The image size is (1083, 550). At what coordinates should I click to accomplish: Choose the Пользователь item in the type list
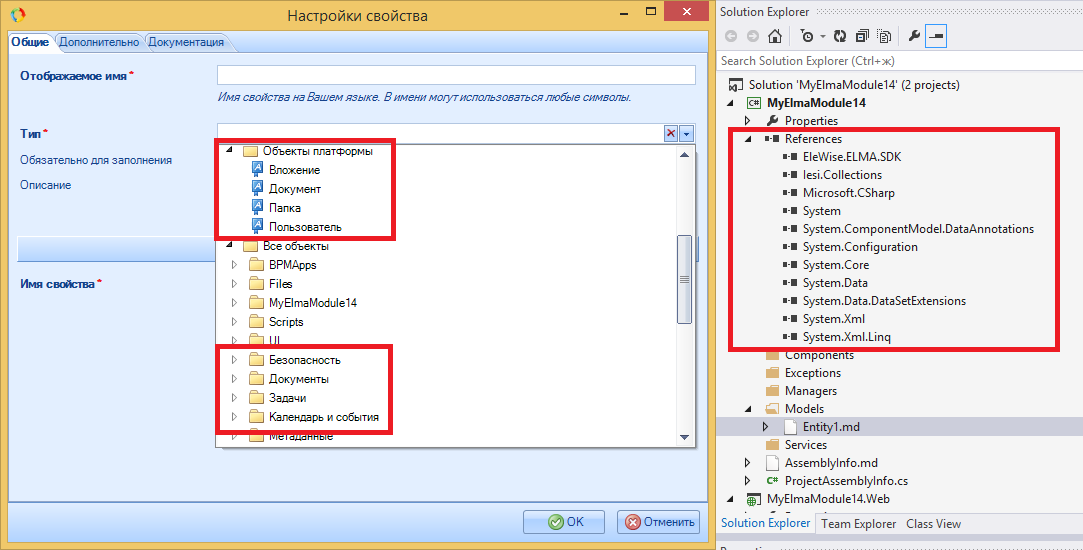304,227
